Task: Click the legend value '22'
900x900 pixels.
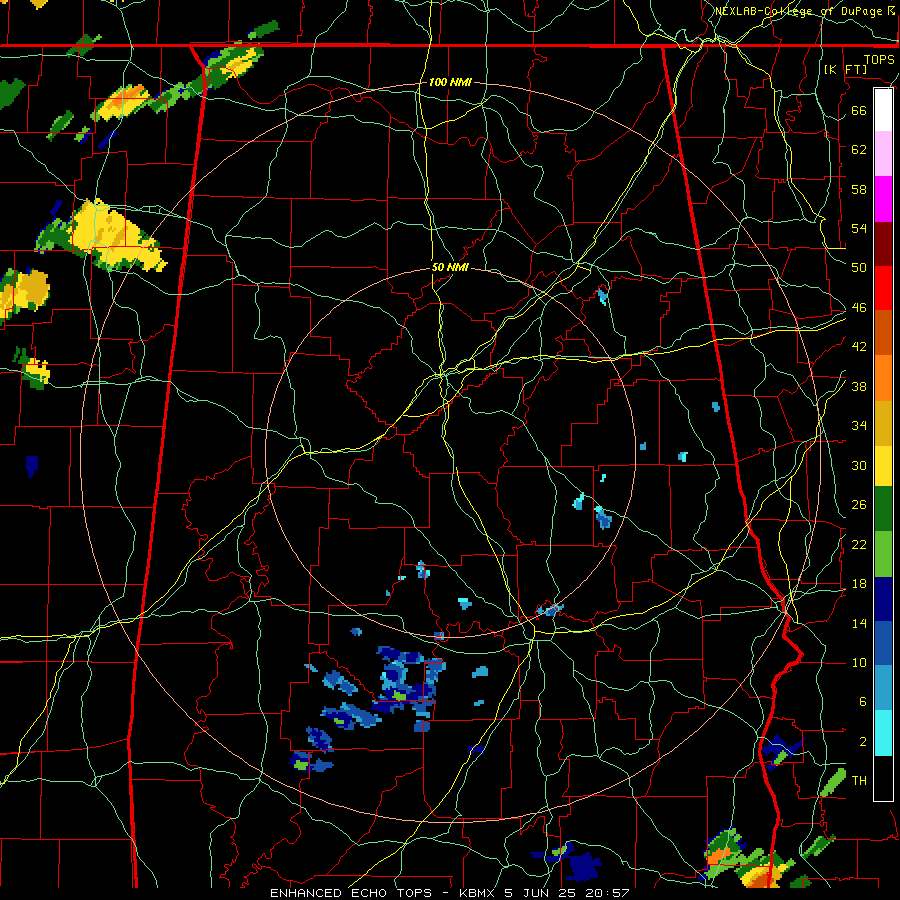Action: [859, 544]
